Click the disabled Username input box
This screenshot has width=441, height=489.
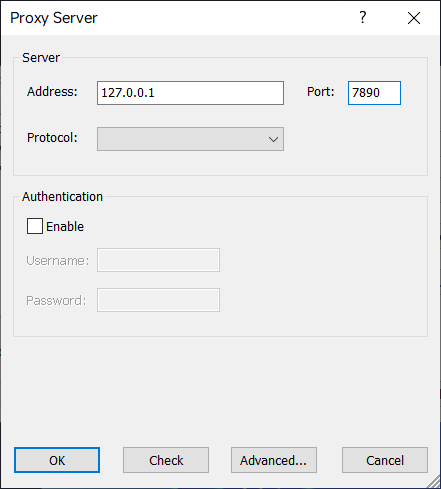(158, 260)
